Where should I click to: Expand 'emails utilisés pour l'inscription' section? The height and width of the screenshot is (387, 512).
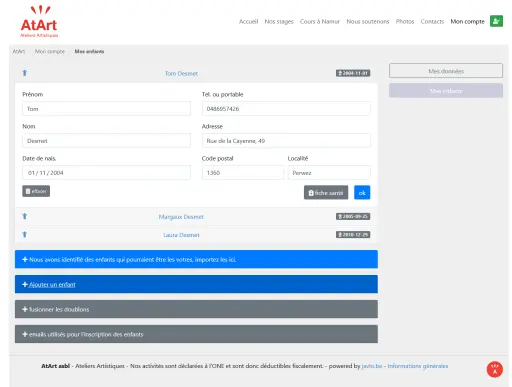(196, 334)
